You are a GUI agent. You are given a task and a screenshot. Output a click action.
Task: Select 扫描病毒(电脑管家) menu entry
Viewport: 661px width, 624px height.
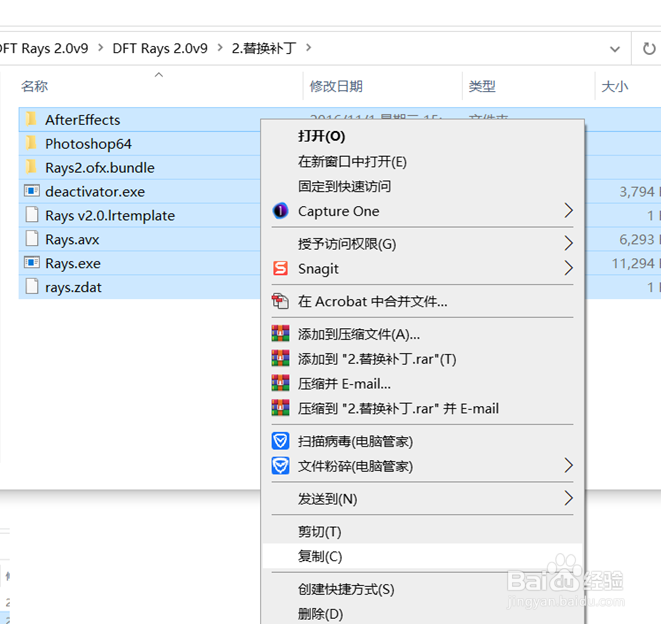[422, 441]
